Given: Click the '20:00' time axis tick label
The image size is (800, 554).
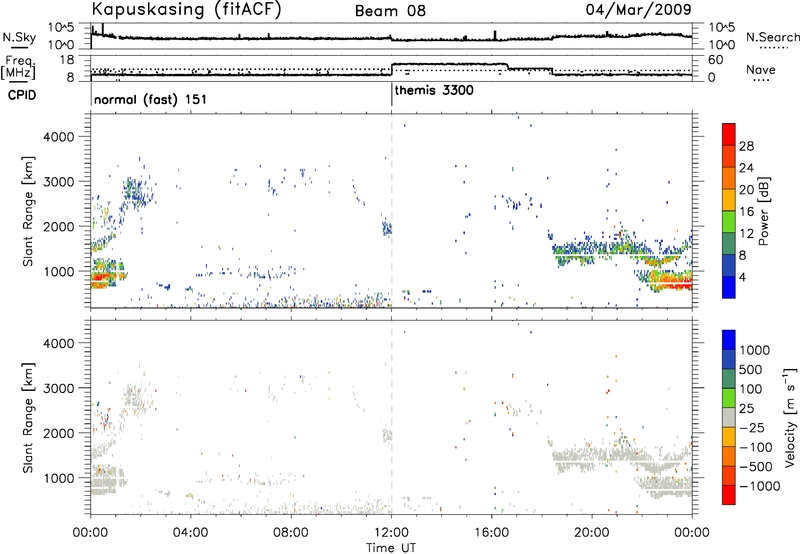Looking at the screenshot, I should [592, 533].
